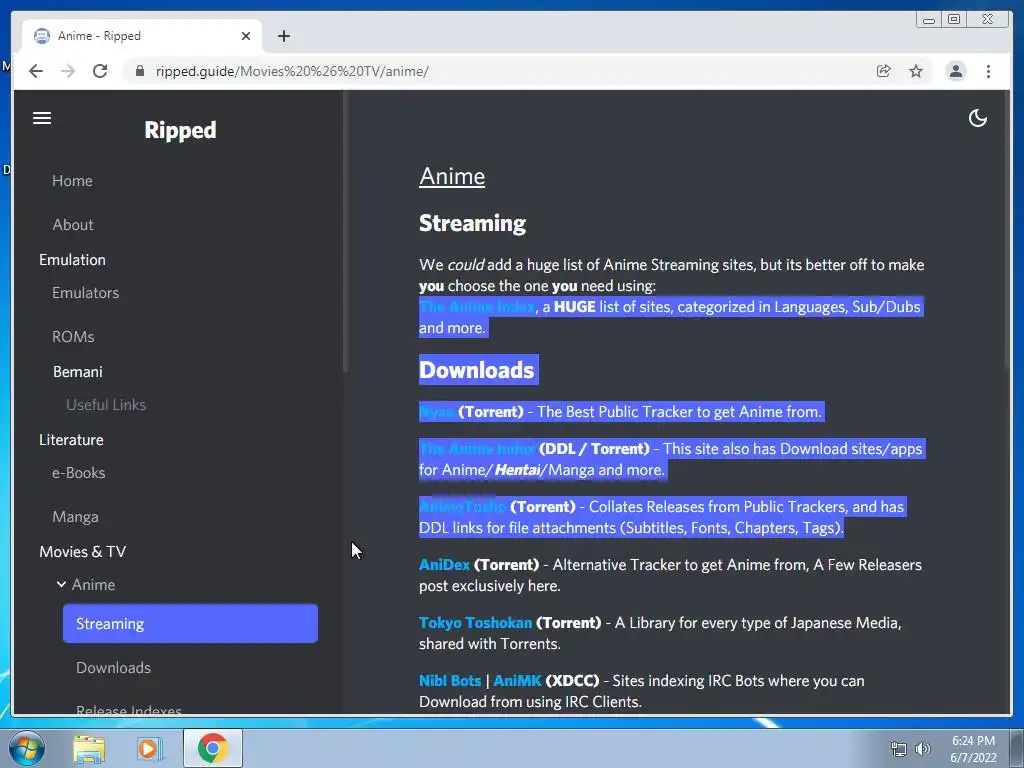Bookmark this page with the star icon

click(x=916, y=71)
